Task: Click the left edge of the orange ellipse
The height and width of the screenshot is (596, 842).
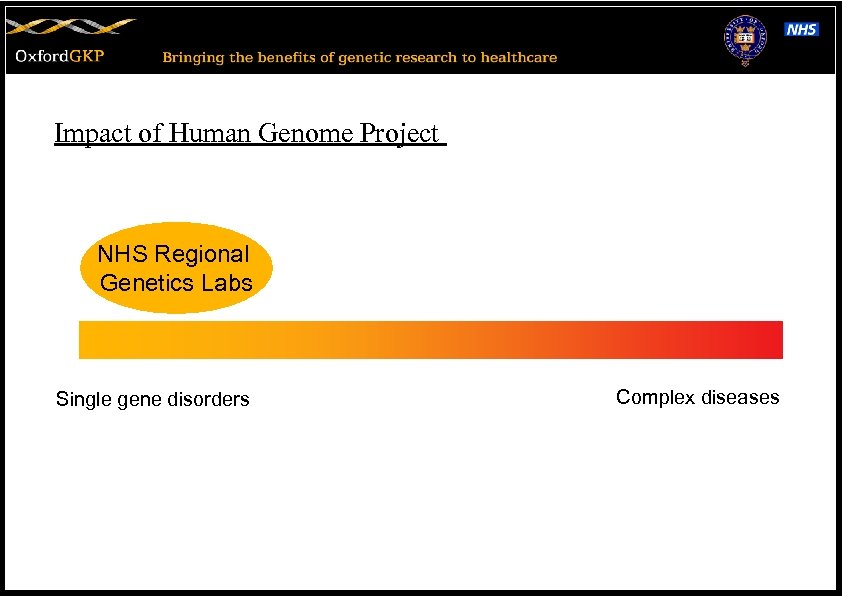Action: pyautogui.click(x=86, y=268)
